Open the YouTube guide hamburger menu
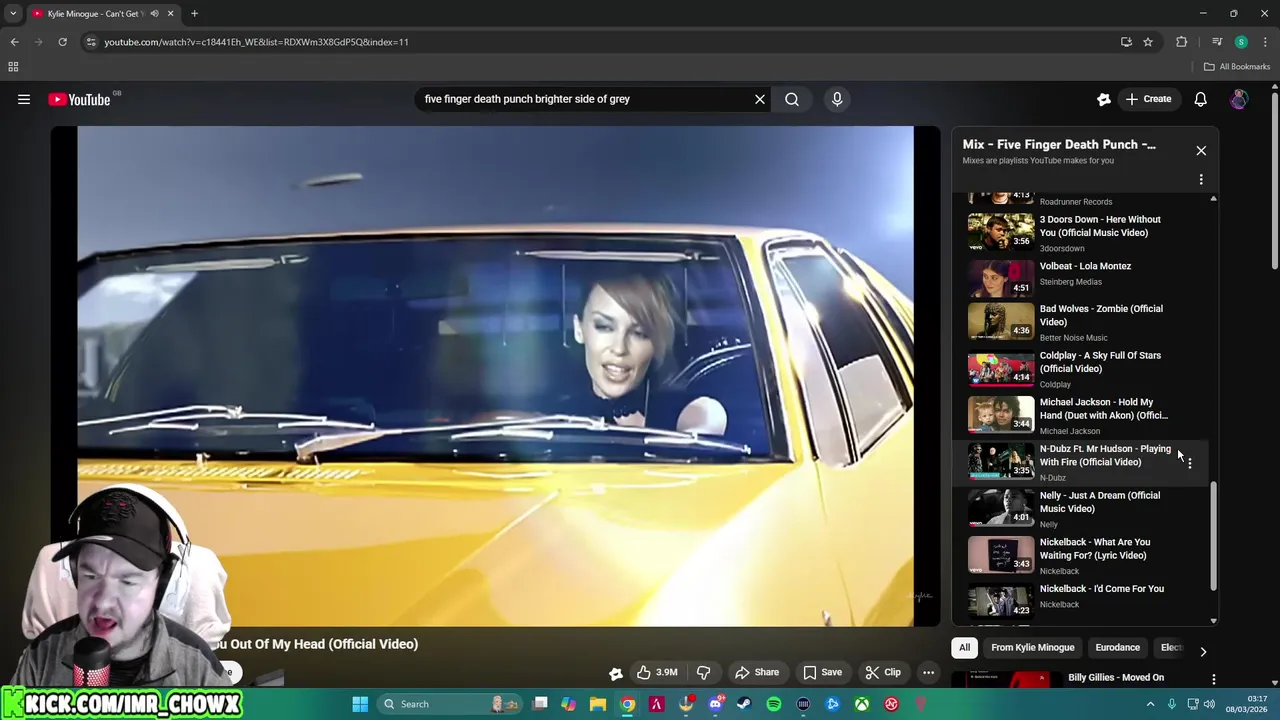The width and height of the screenshot is (1280, 720). pyautogui.click(x=24, y=99)
